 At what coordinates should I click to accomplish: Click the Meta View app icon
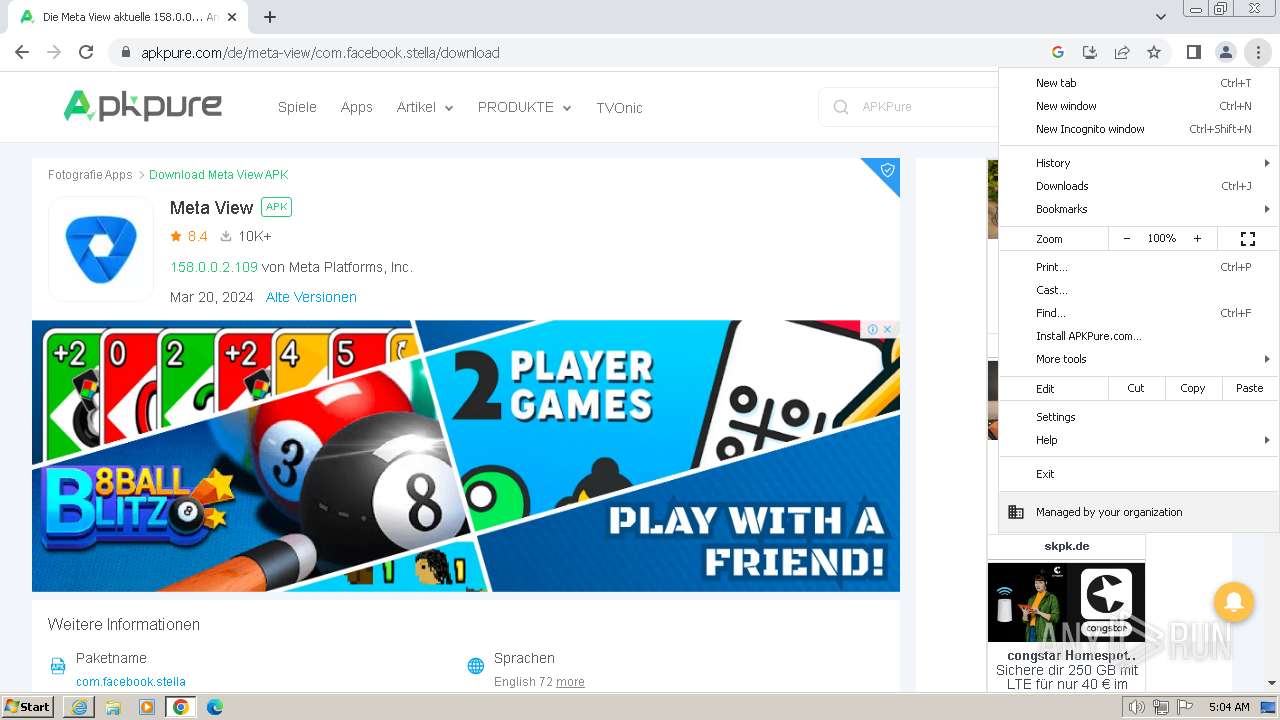tap(101, 249)
